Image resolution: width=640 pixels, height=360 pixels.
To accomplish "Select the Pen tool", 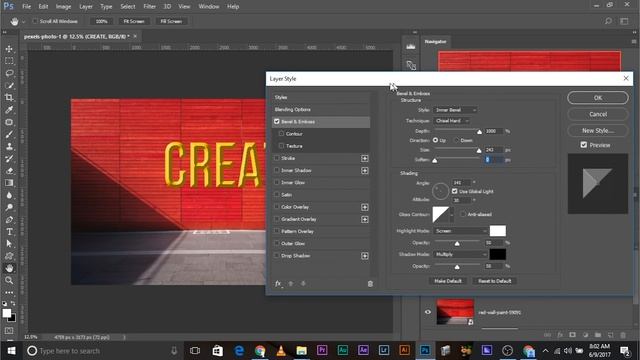I will (9, 220).
